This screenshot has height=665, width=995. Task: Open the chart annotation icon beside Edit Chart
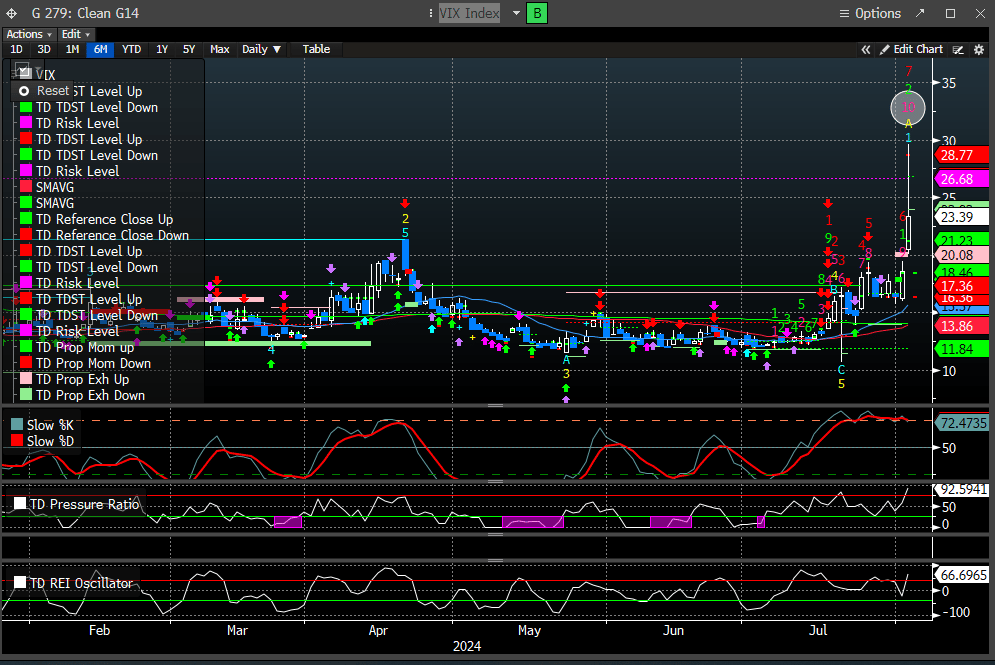(957, 49)
